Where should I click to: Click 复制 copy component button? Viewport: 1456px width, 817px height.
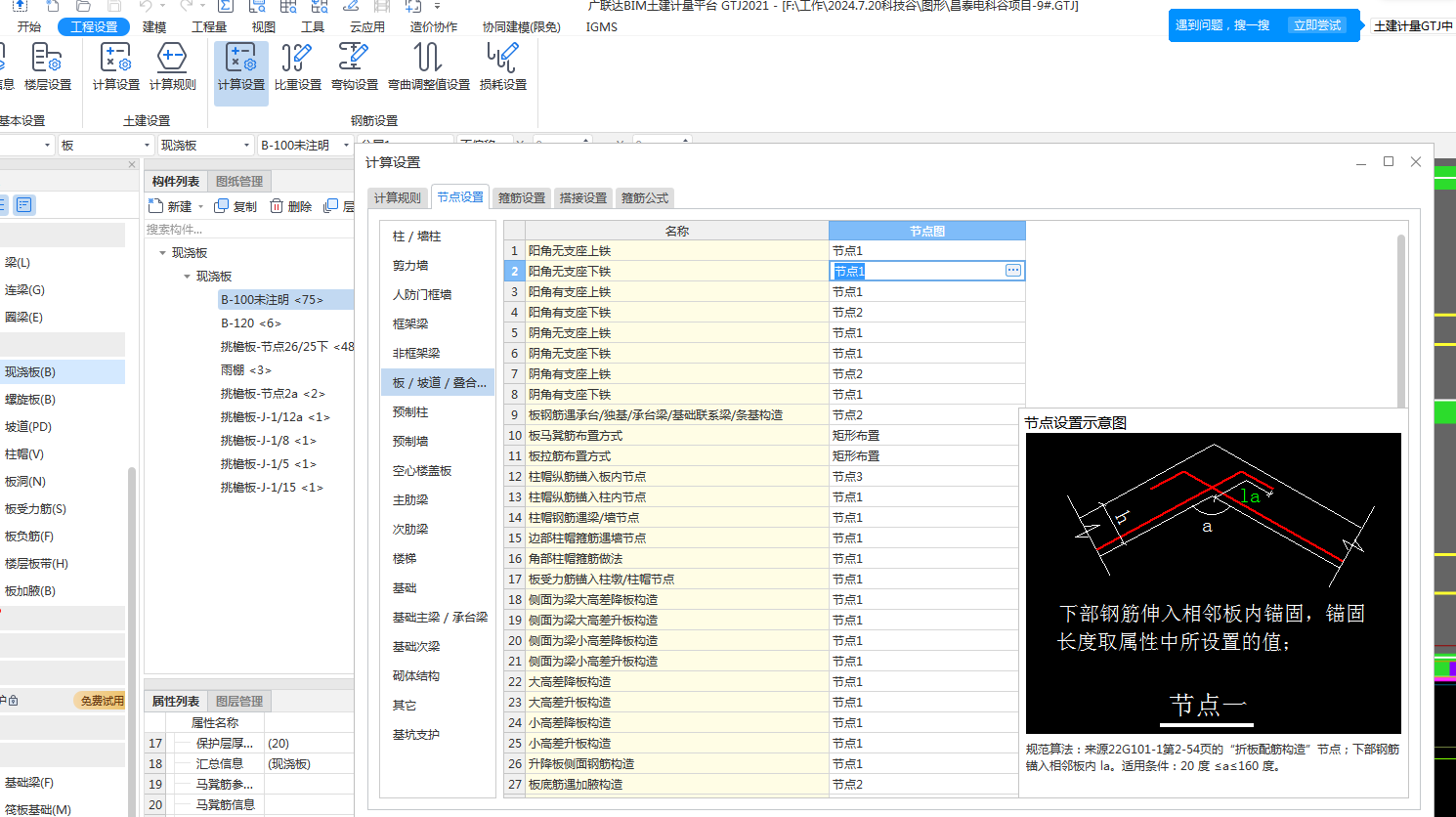(x=236, y=206)
